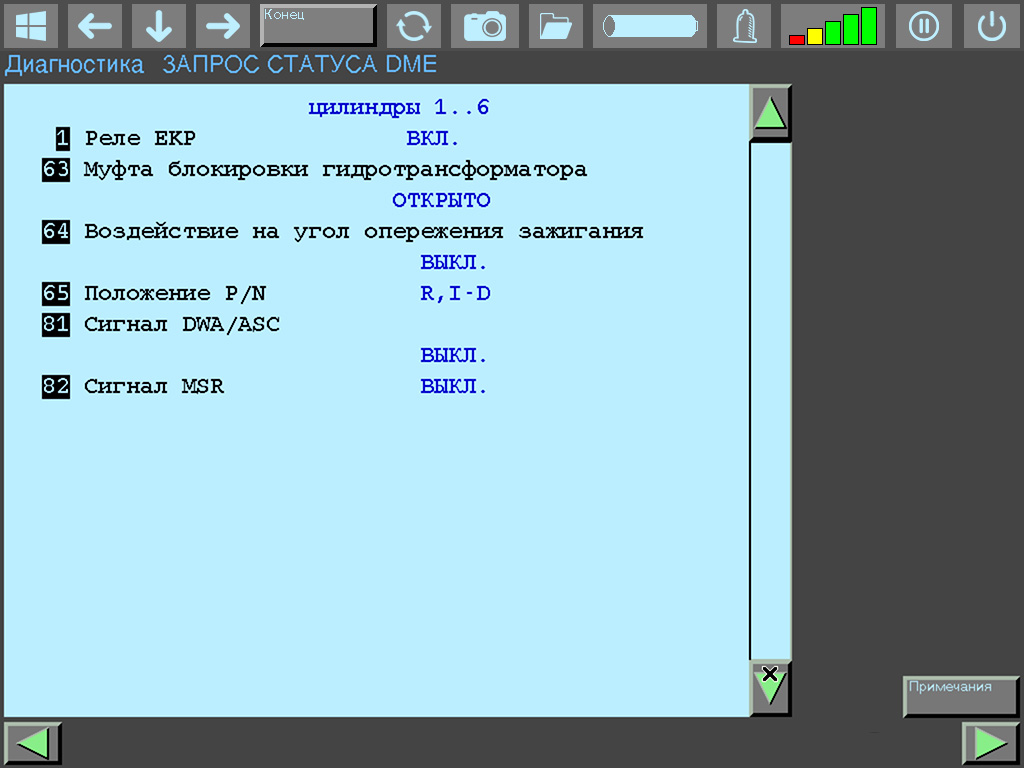The image size is (1024, 768).
Task: Click the scrollbar up arrow
Action: pos(769,112)
